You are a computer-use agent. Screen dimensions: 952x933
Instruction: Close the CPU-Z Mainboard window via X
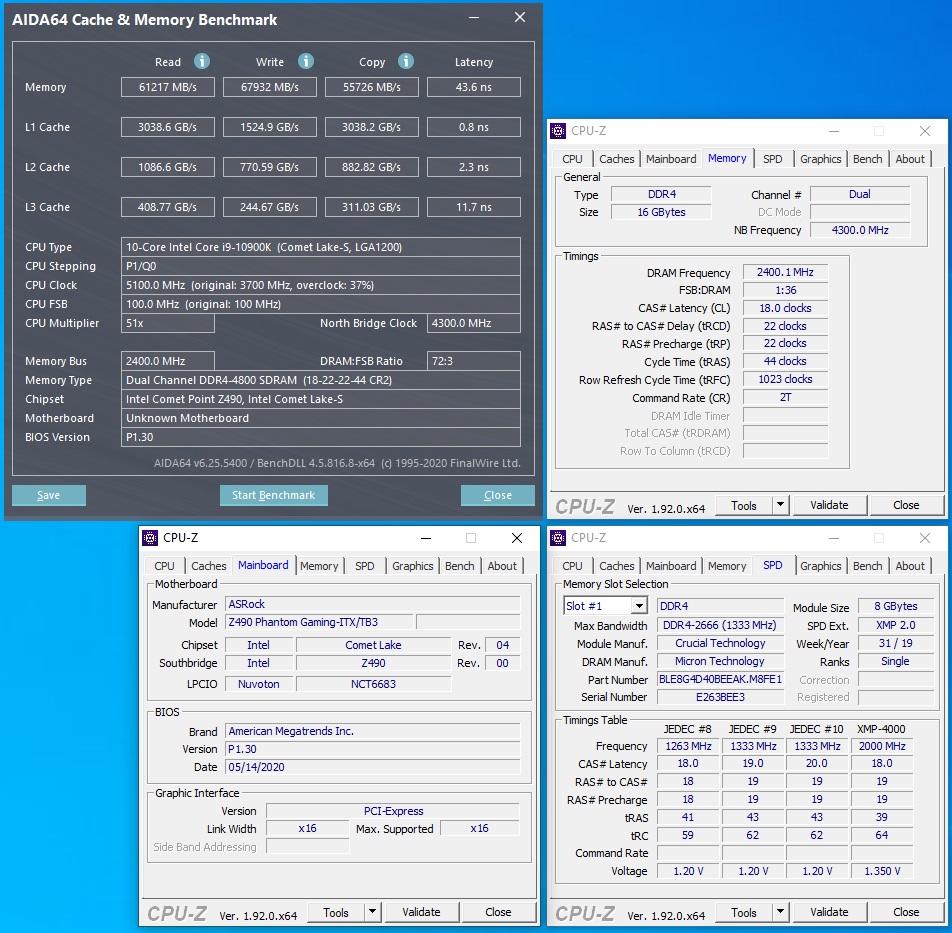[x=517, y=538]
